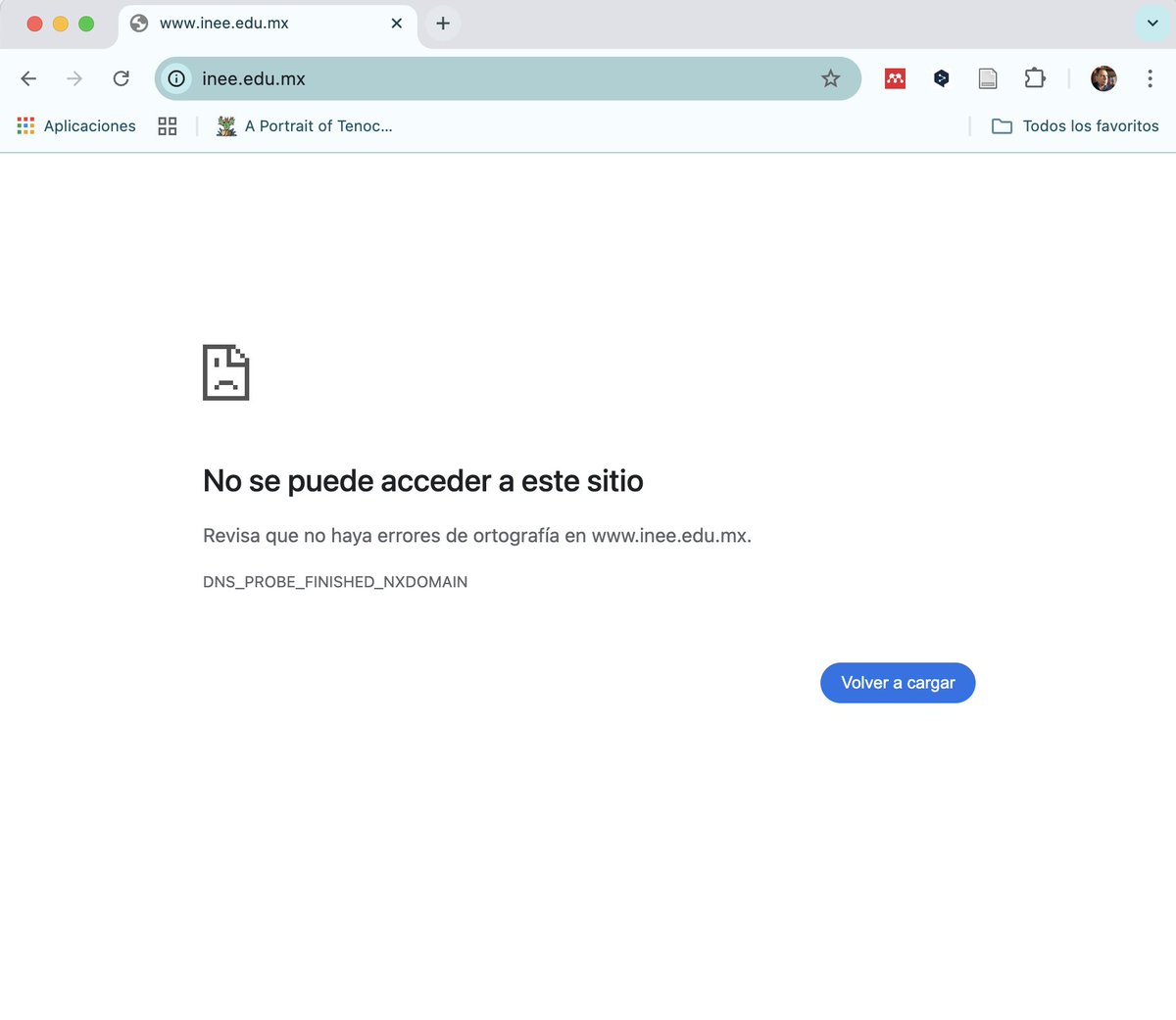This screenshot has width=1176, height=1020.
Task: Open Chrome's three-dot menu
Action: point(1150,78)
